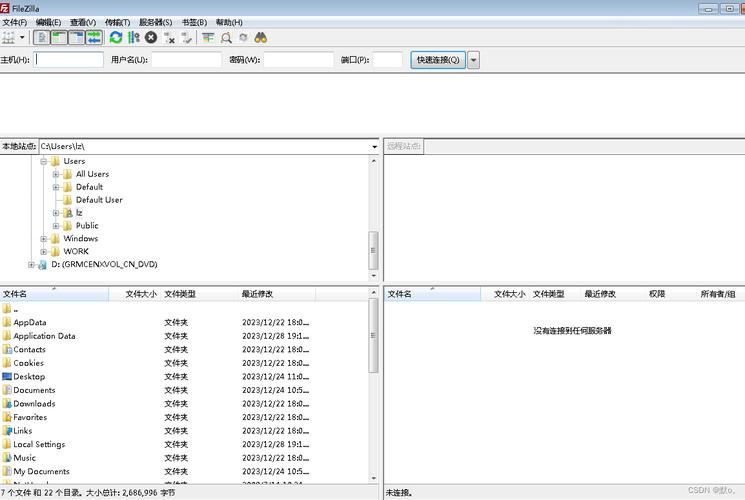Sort local files by 文件类型 column

tap(199, 294)
